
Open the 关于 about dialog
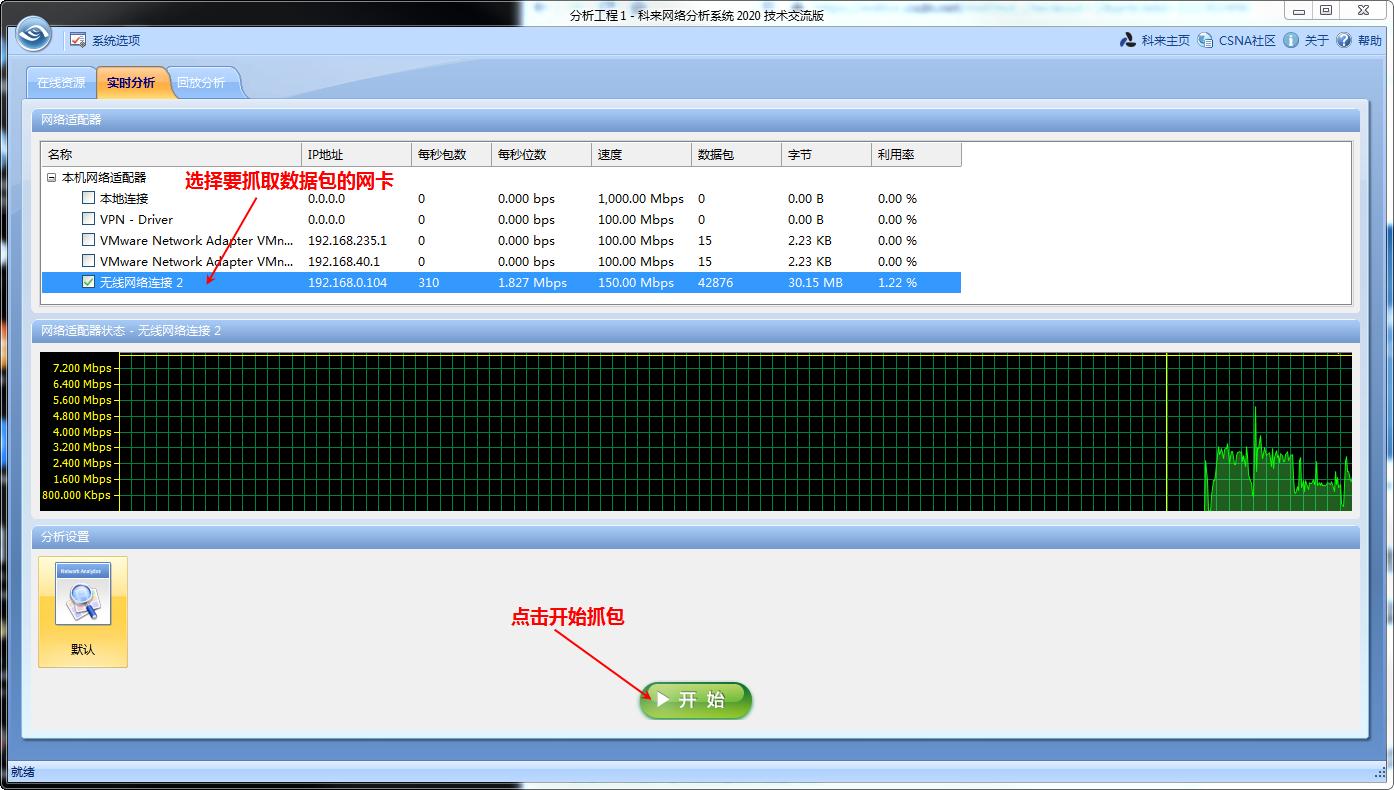[1306, 41]
